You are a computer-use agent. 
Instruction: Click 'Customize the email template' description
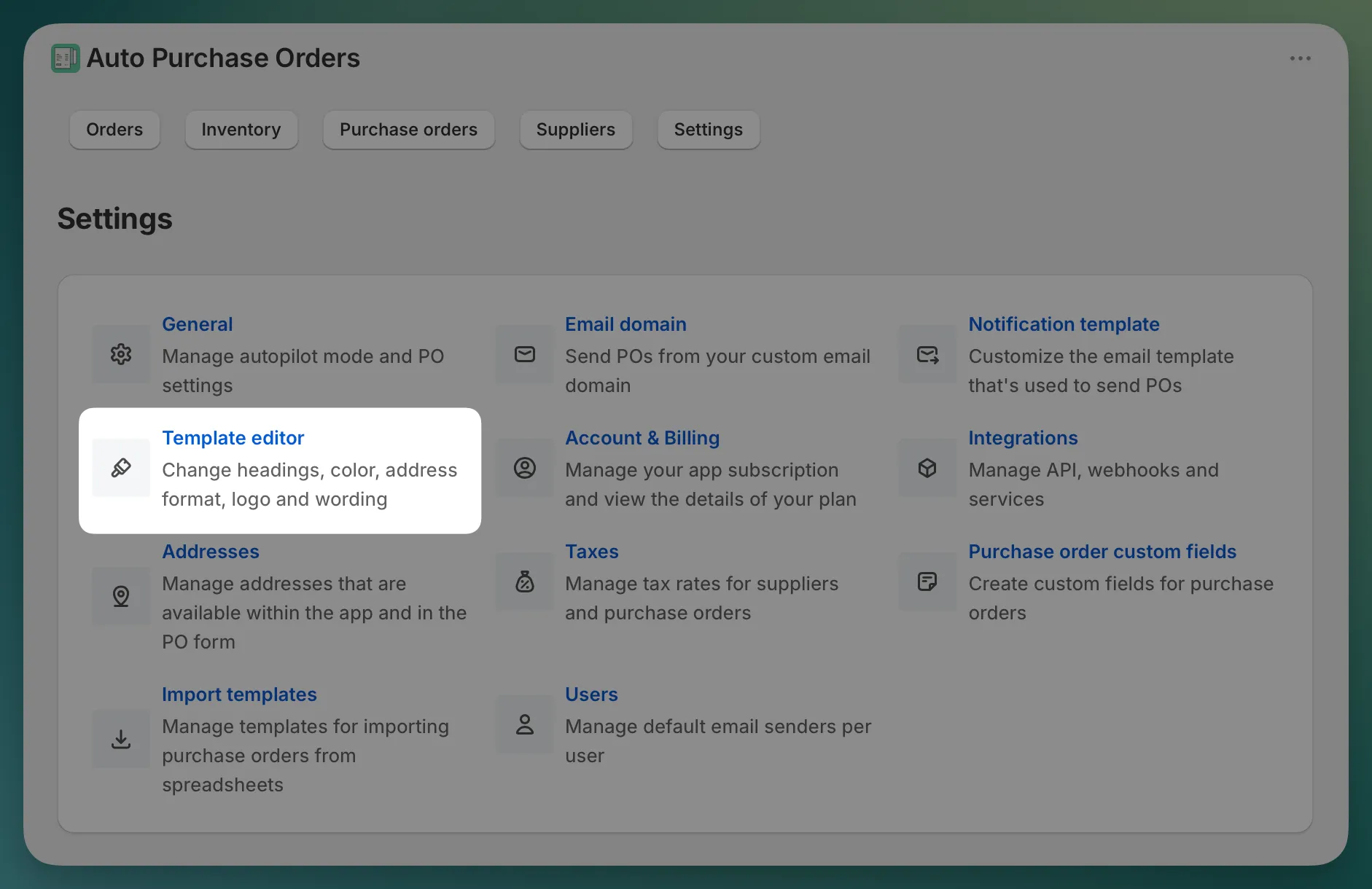(1101, 371)
